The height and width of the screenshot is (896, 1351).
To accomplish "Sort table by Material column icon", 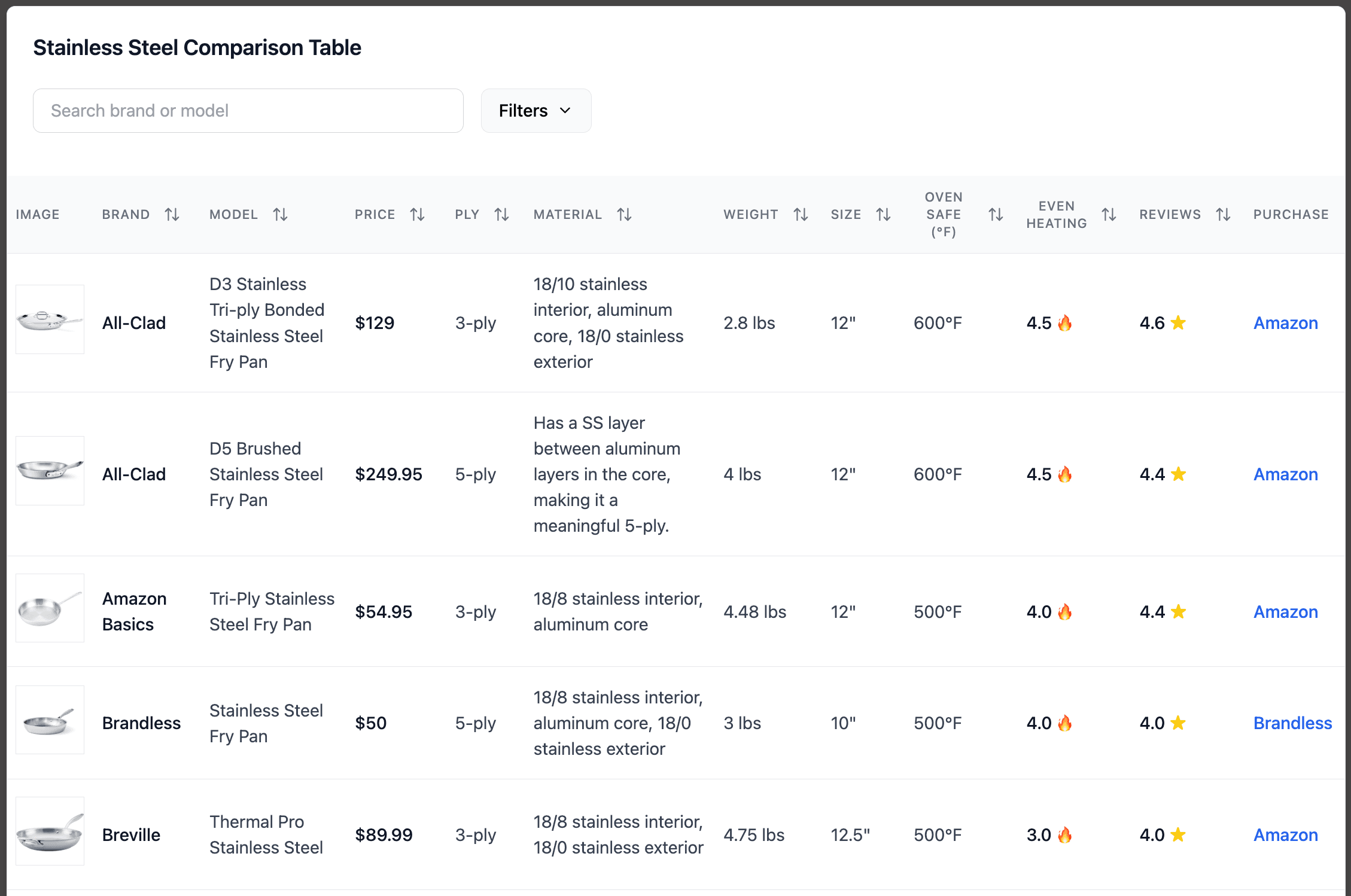I will [x=624, y=214].
